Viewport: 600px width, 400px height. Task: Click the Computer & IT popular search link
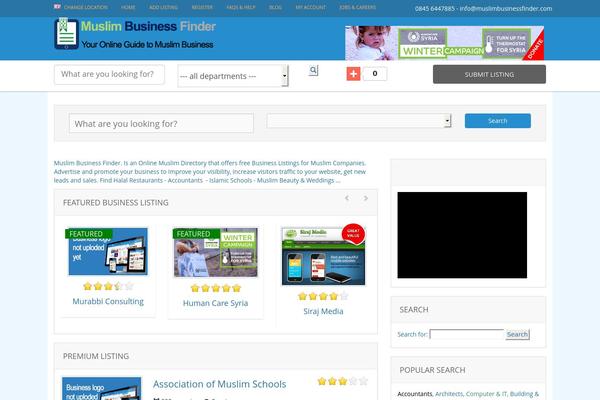click(486, 393)
